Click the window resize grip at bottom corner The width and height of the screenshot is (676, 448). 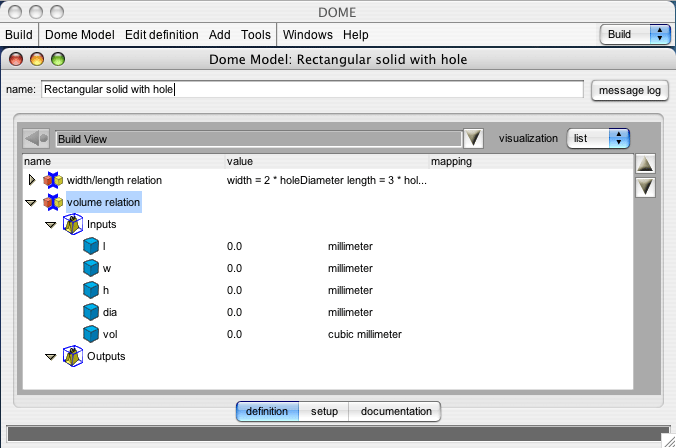coord(669,441)
